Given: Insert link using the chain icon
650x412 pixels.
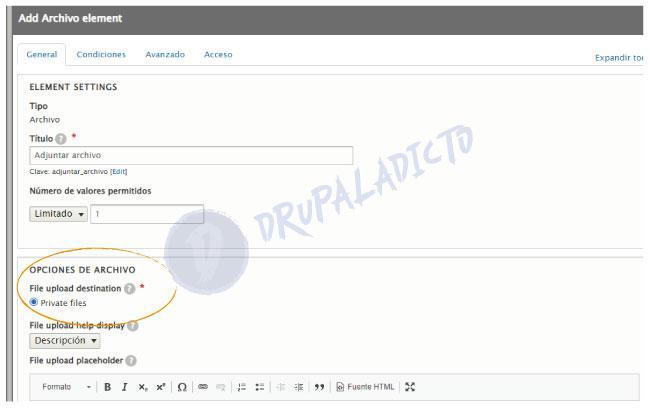Looking at the screenshot, I should [x=203, y=387].
